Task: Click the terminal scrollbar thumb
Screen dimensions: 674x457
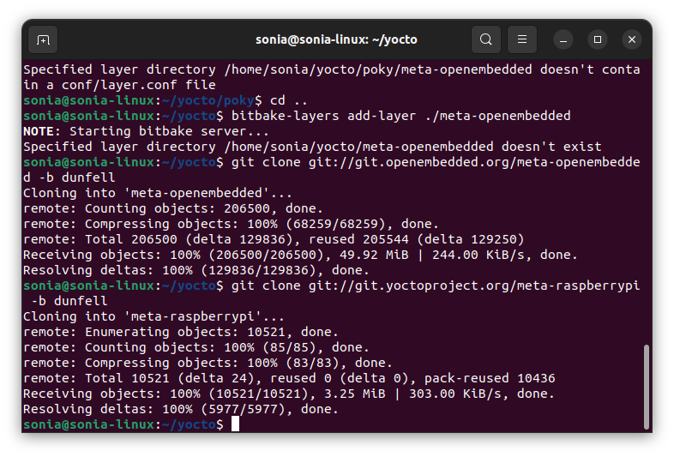Action: coord(646,387)
